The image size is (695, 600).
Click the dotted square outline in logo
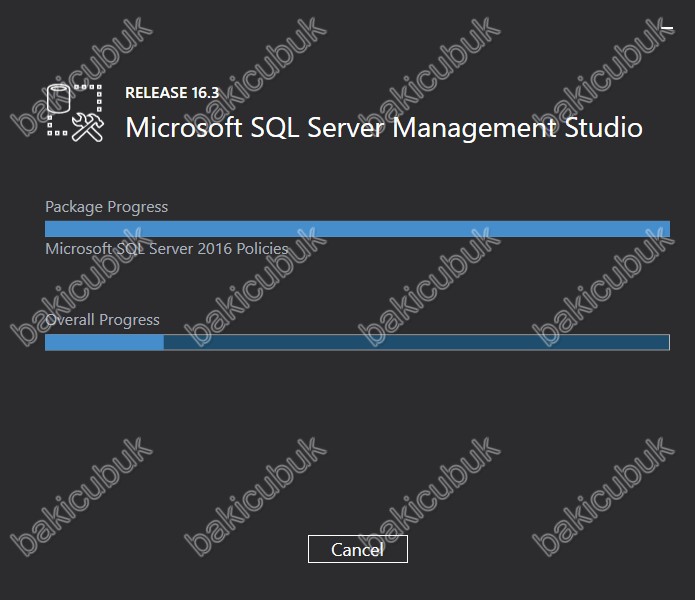coord(74,110)
